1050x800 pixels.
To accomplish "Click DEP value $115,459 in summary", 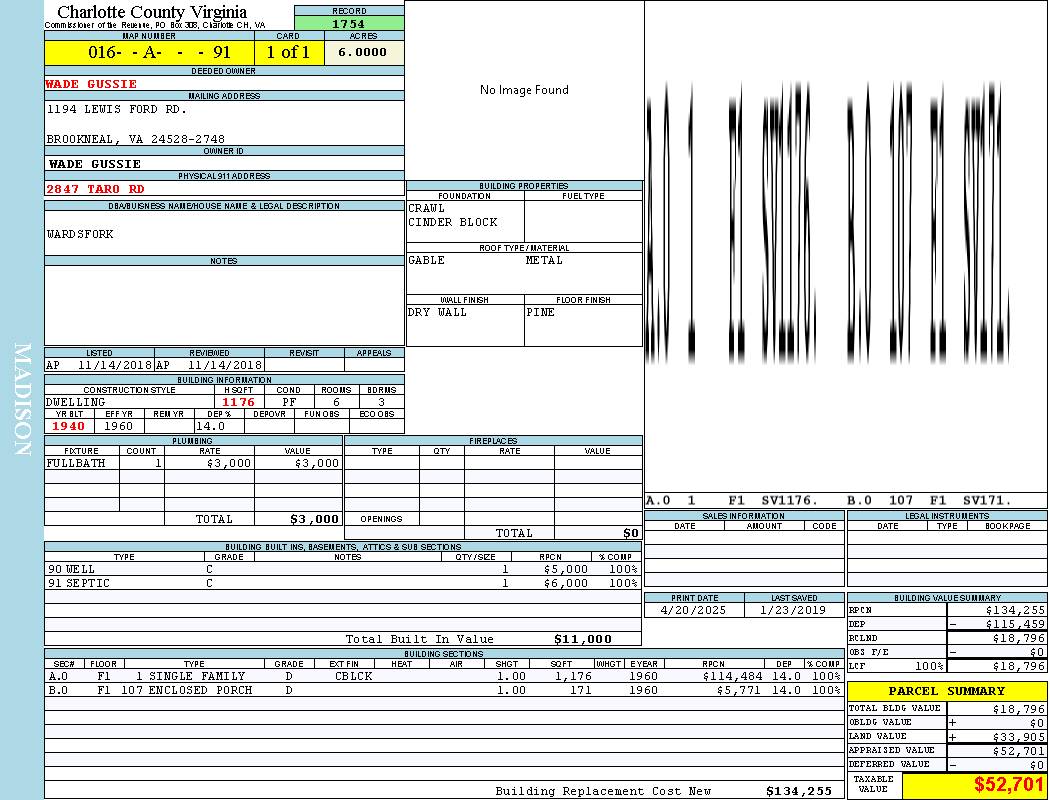I will pyautogui.click(x=1015, y=624).
